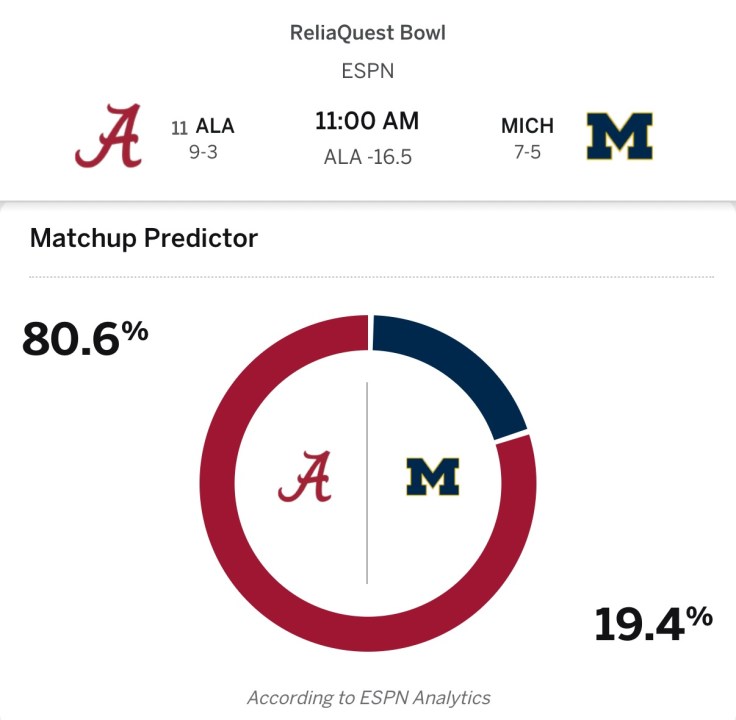Select the ESPN network label
This screenshot has height=720, width=736.
point(367,71)
